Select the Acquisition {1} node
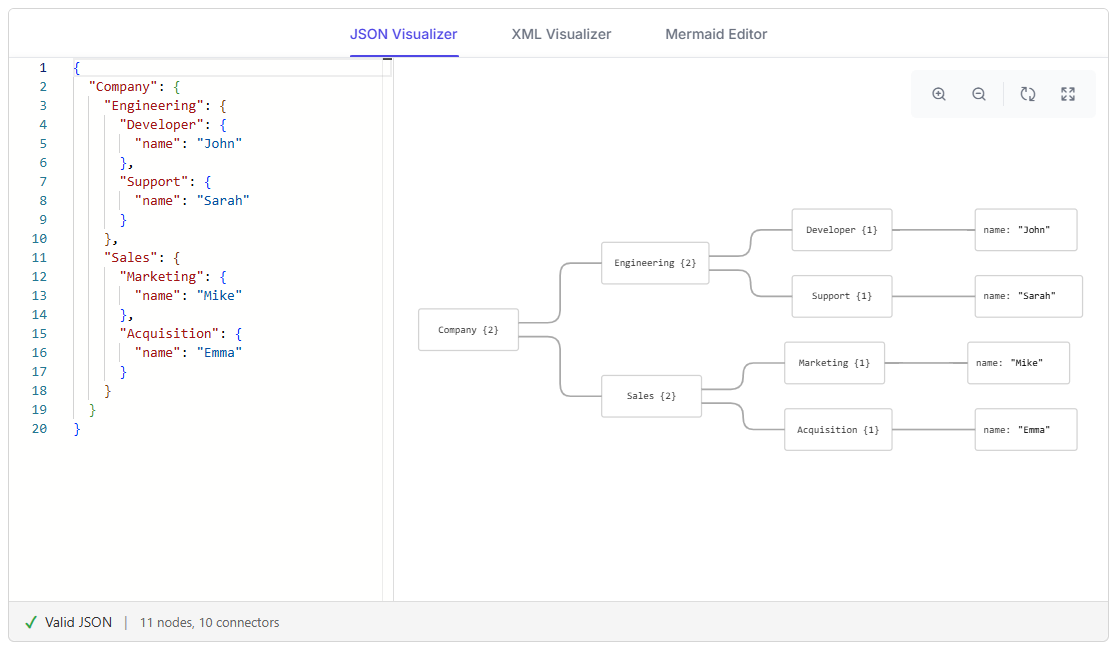 pyautogui.click(x=838, y=429)
